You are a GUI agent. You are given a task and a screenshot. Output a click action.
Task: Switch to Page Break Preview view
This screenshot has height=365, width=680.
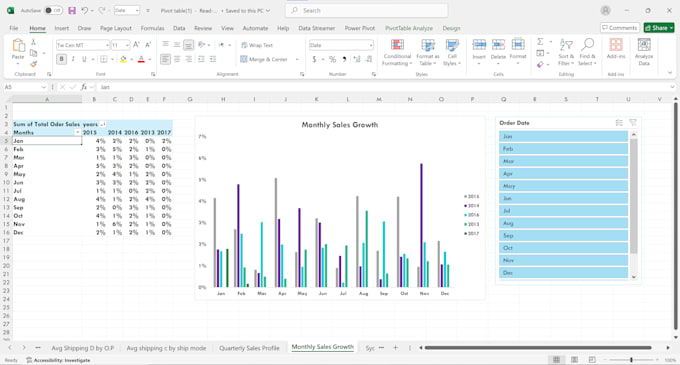(x=592, y=360)
